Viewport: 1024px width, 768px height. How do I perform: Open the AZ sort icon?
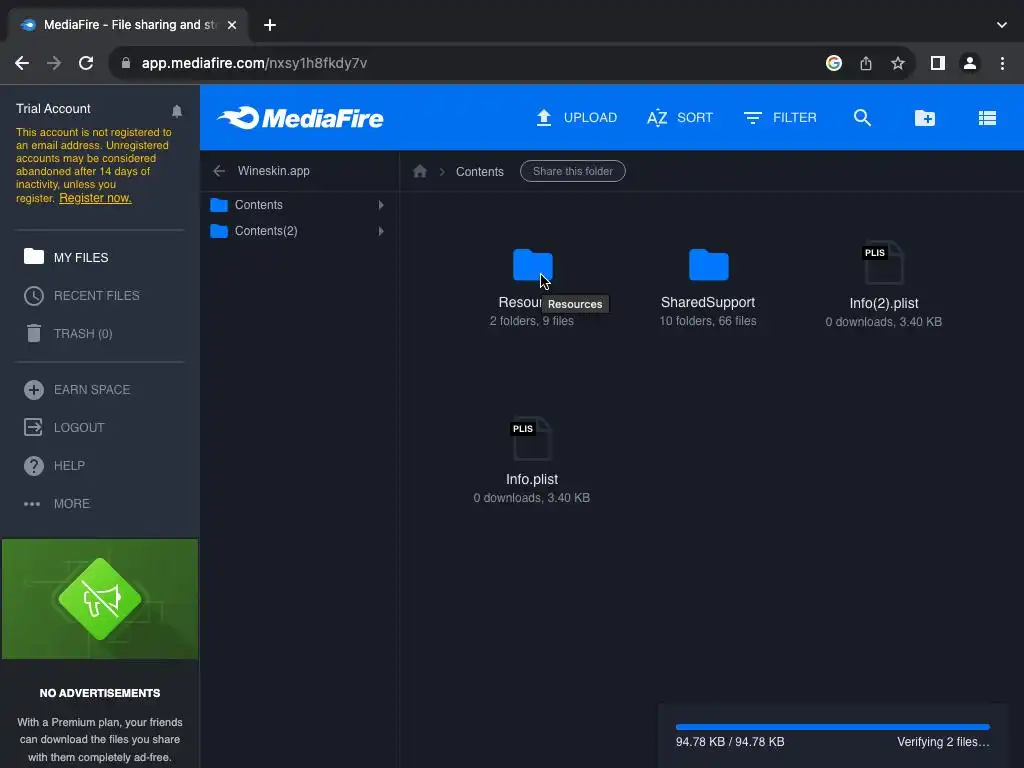pos(657,118)
